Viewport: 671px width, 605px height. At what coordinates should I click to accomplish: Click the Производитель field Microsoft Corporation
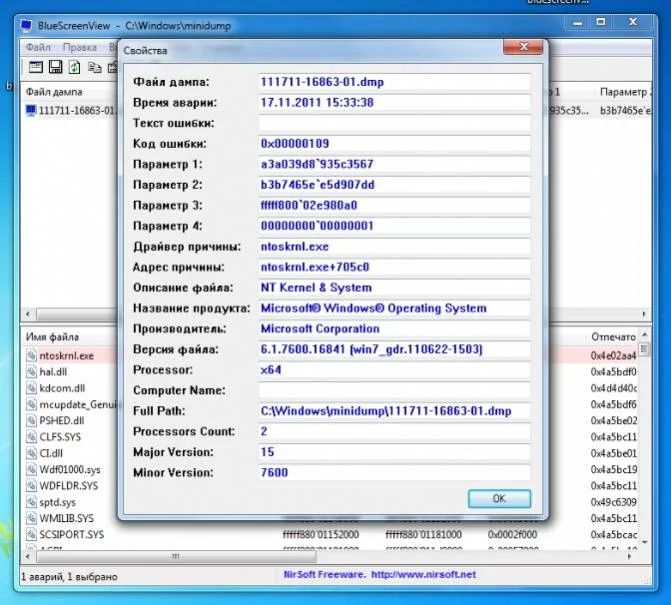click(x=395, y=329)
